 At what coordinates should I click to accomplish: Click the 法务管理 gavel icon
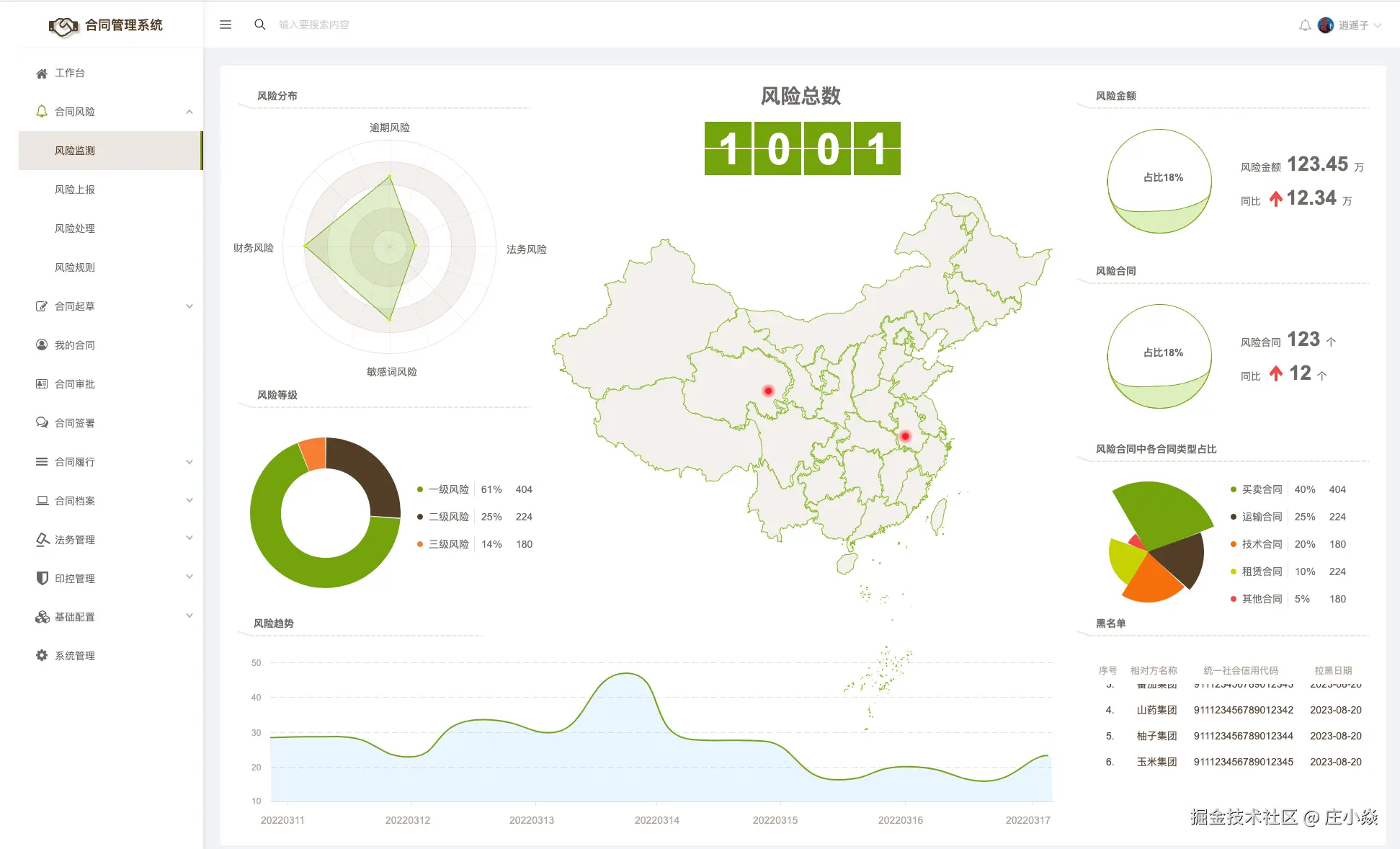(x=42, y=539)
